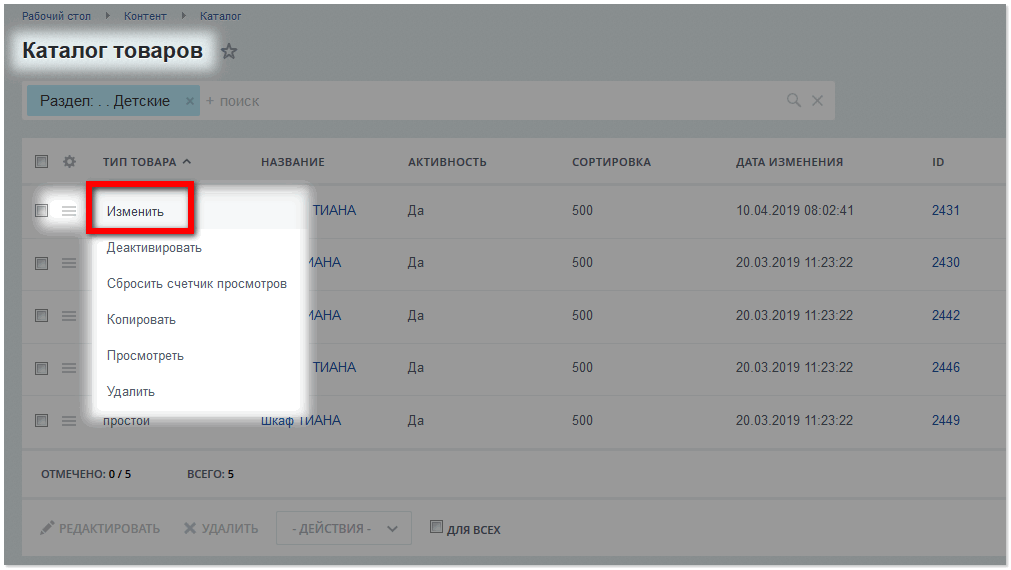Open row actions menu for ID 2431
The width and height of the screenshot is (1011, 570).
click(69, 211)
